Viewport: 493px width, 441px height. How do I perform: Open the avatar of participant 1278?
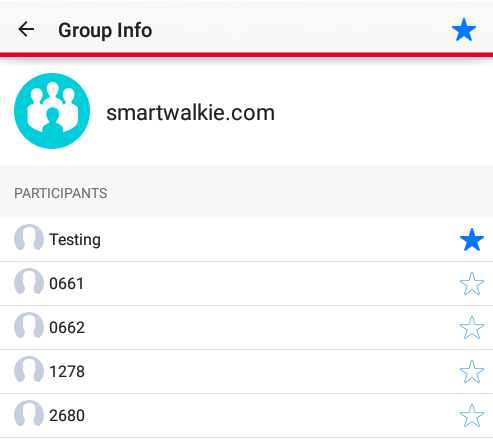29,369
